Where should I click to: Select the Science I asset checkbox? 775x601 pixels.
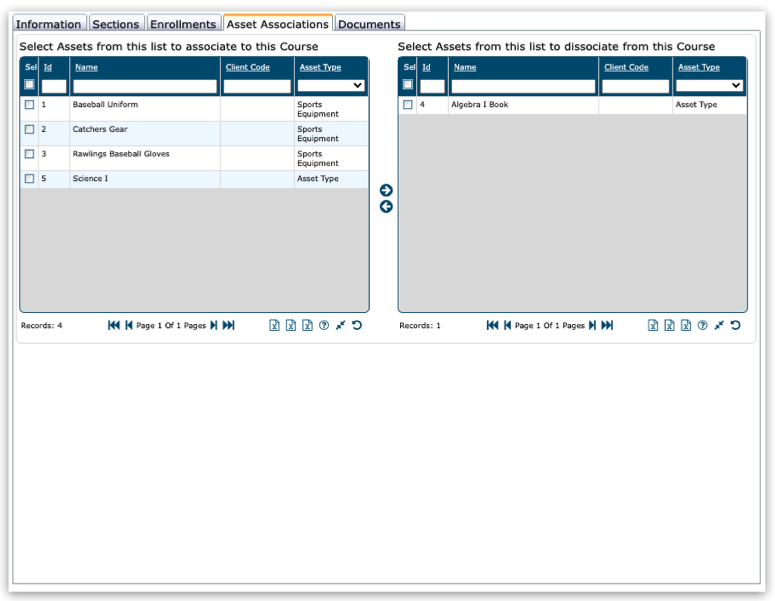(x=29, y=179)
